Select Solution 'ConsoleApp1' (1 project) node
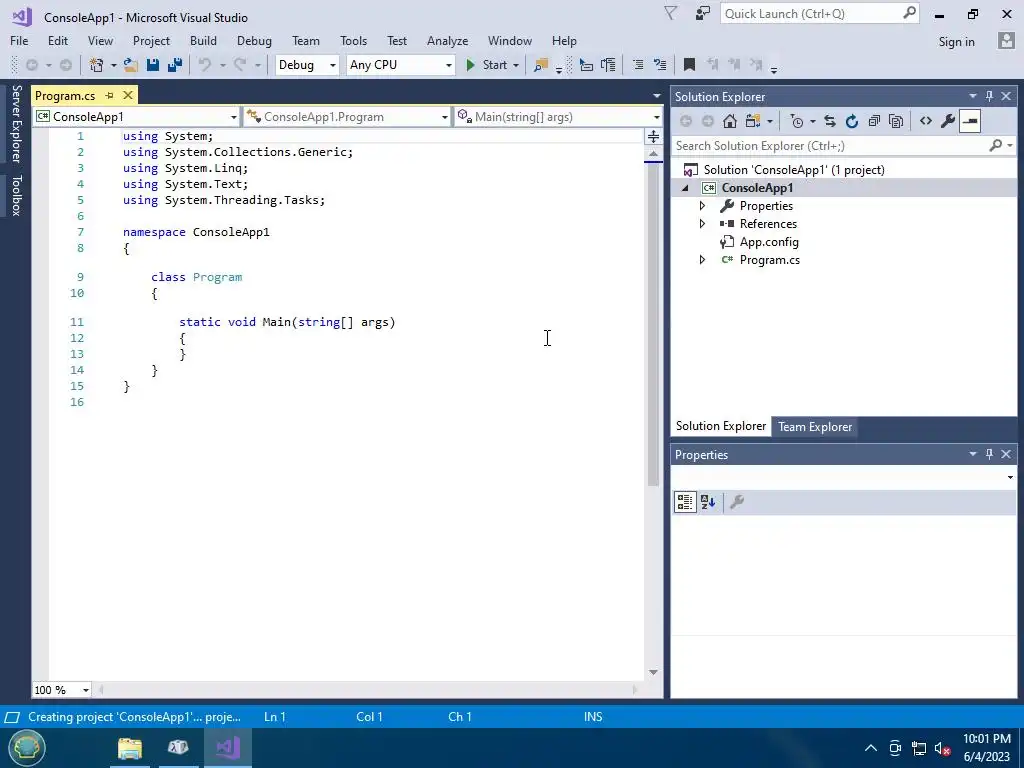The height and width of the screenshot is (768, 1024). [x=793, y=170]
